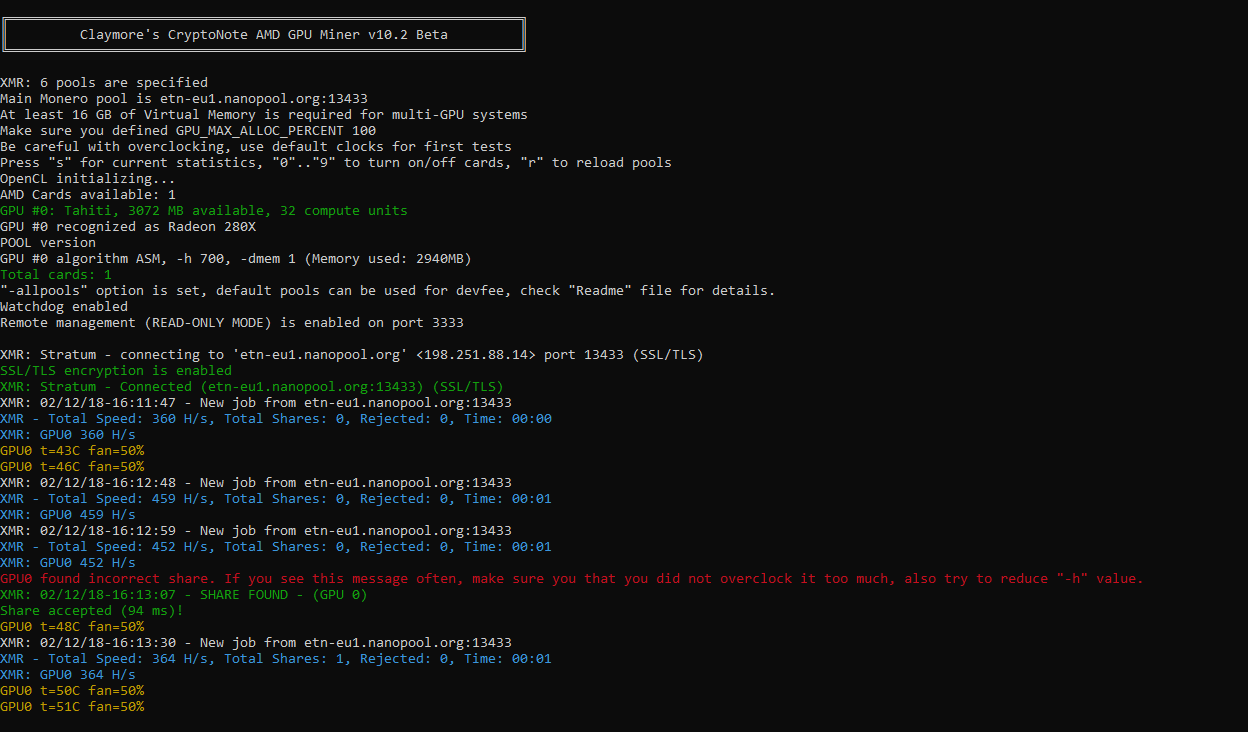Viewport: 1248px width, 732px height.
Task: Click the 'XMR: GPU0 364 H/s' line
Action: click(68, 675)
